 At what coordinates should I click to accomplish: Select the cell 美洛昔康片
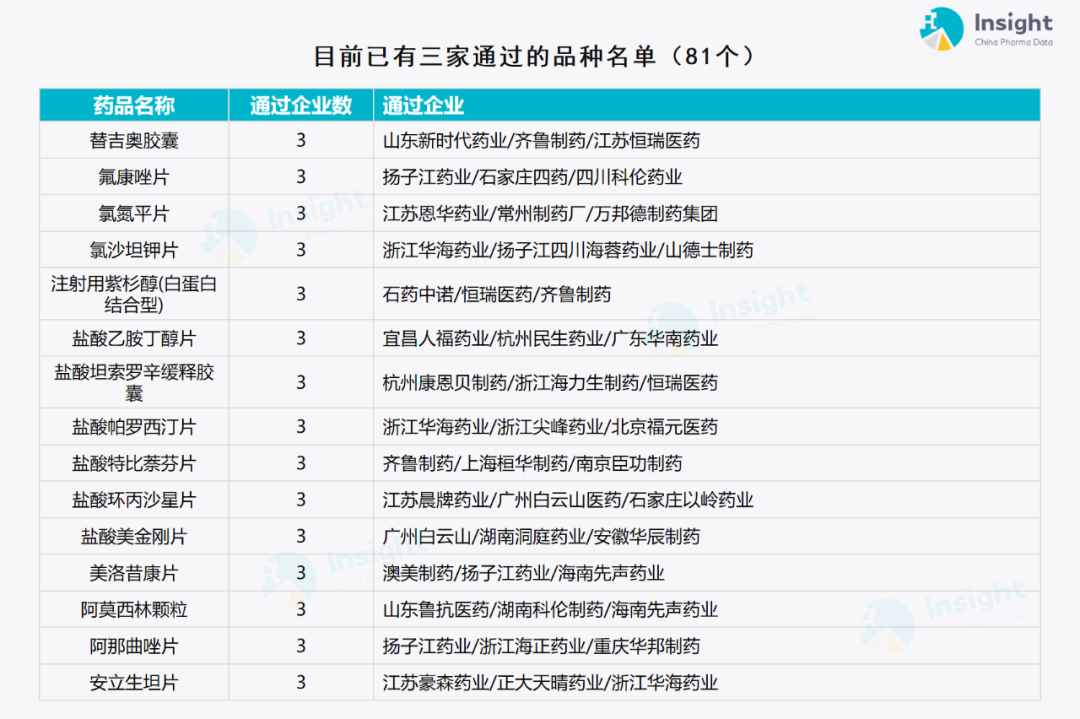point(134,573)
